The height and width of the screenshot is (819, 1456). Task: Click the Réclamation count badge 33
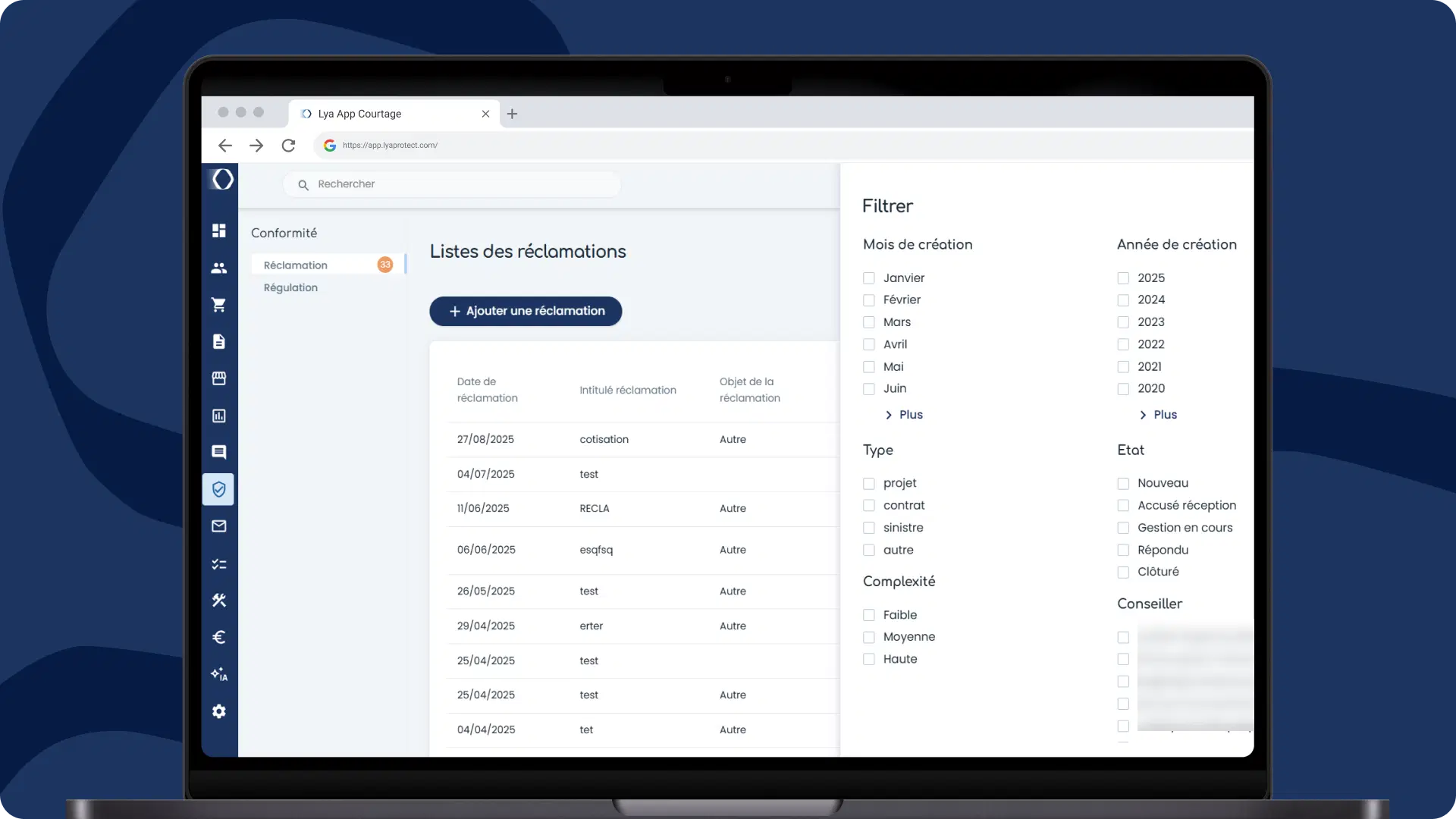coord(385,265)
